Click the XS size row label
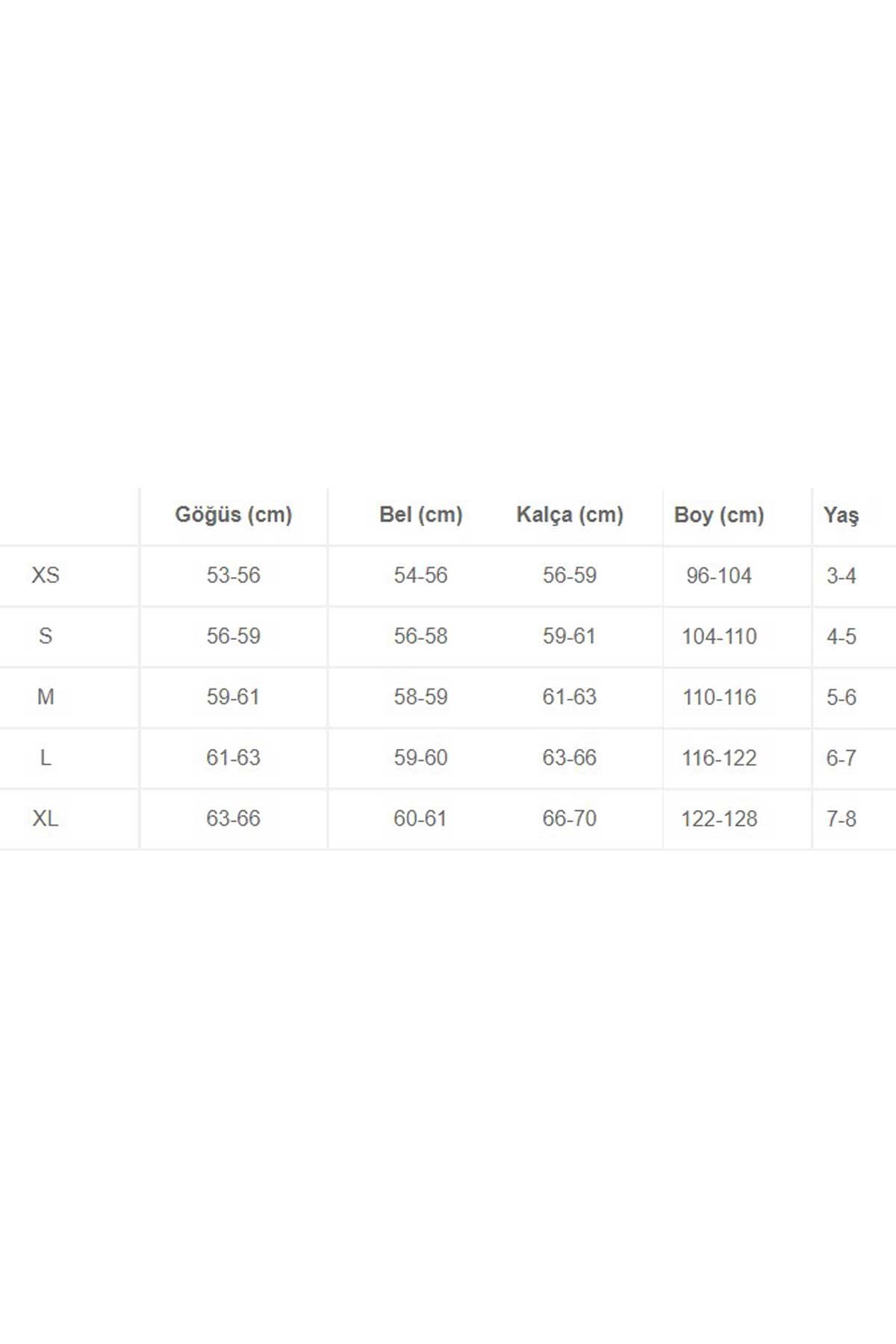The height and width of the screenshot is (1344, 896). coord(45,575)
